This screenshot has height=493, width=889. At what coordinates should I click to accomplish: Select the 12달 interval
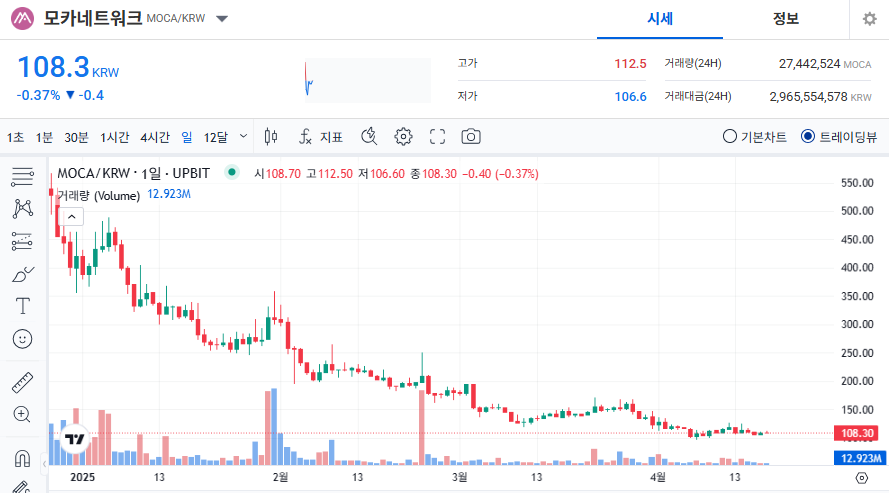coord(215,137)
